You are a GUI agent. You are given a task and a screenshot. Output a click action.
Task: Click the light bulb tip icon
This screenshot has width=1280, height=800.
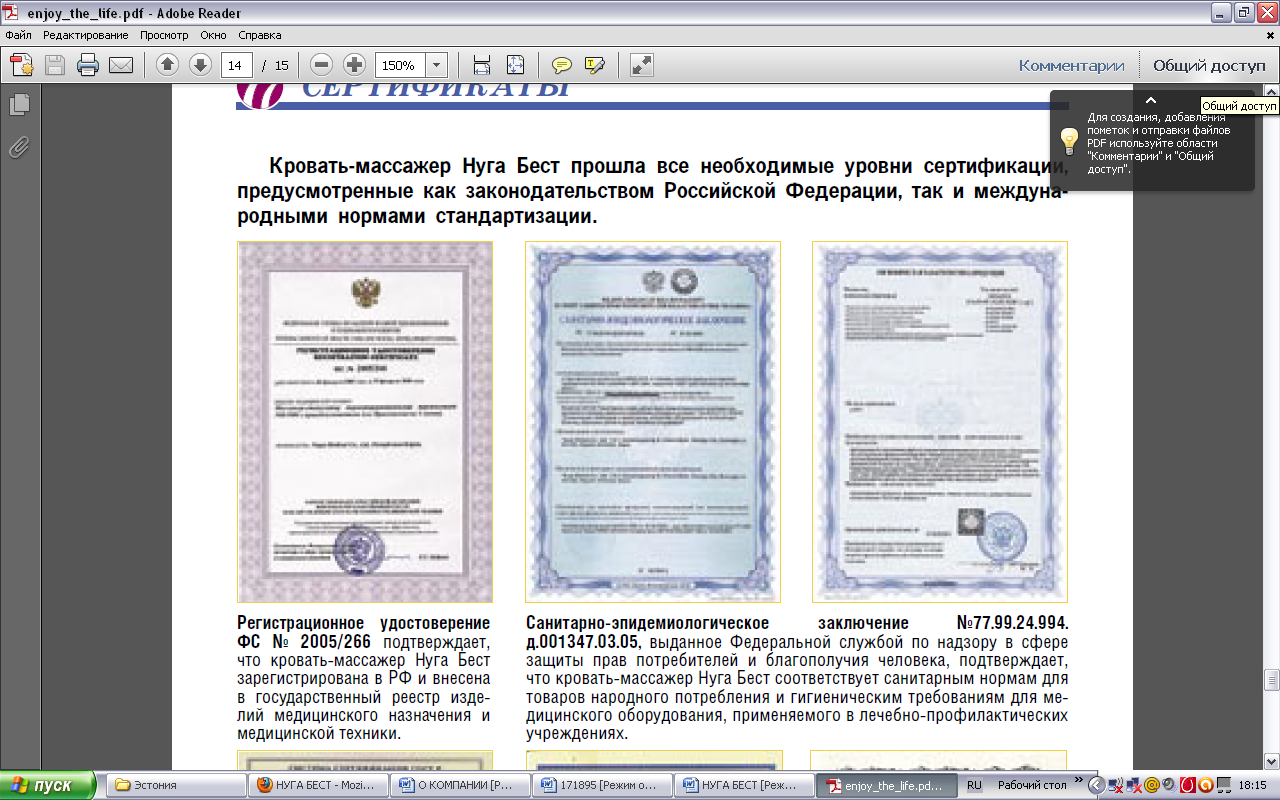[1068, 140]
